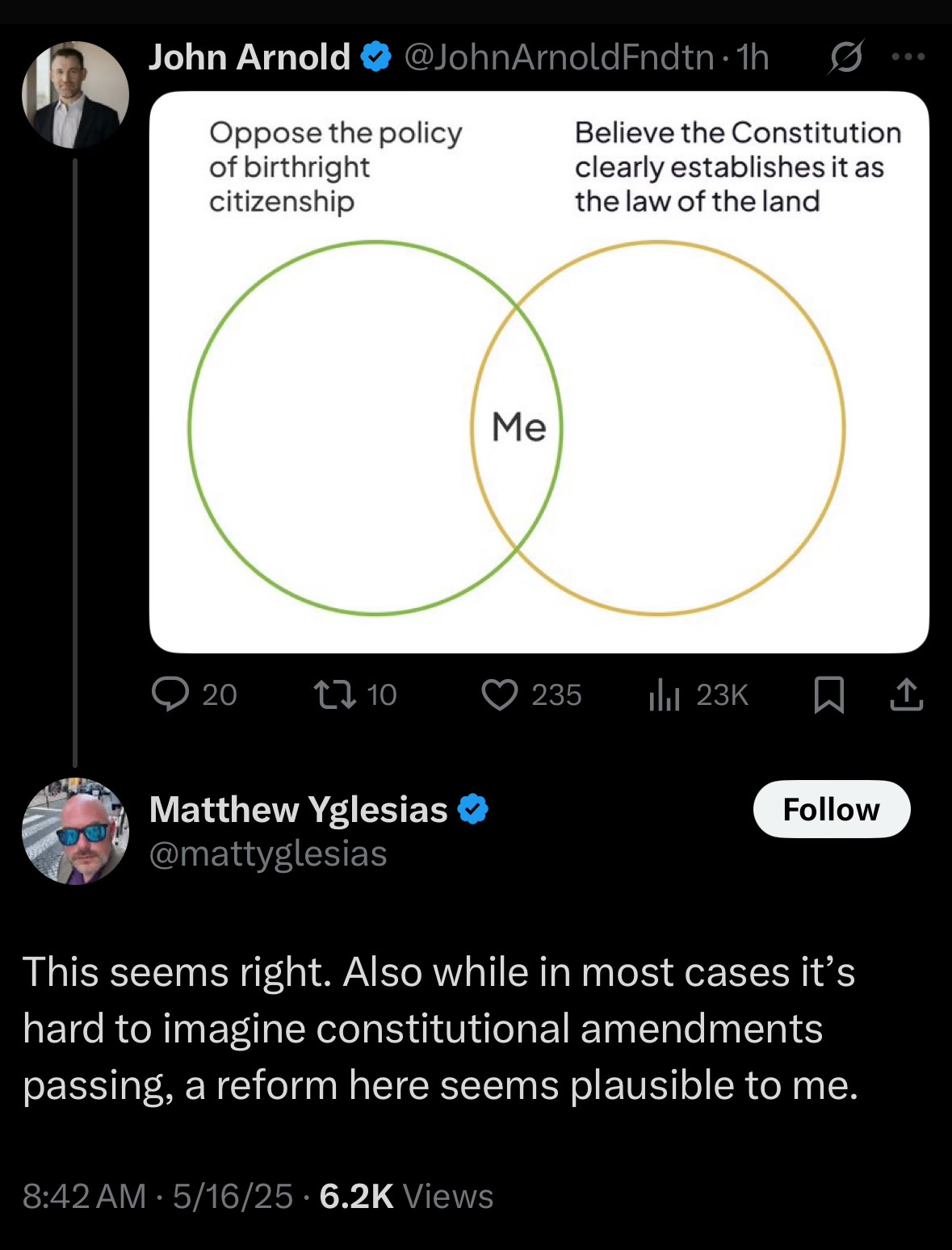Open the @mattyglesias handle link
This screenshot has height=1250, width=952.
pyautogui.click(x=268, y=854)
